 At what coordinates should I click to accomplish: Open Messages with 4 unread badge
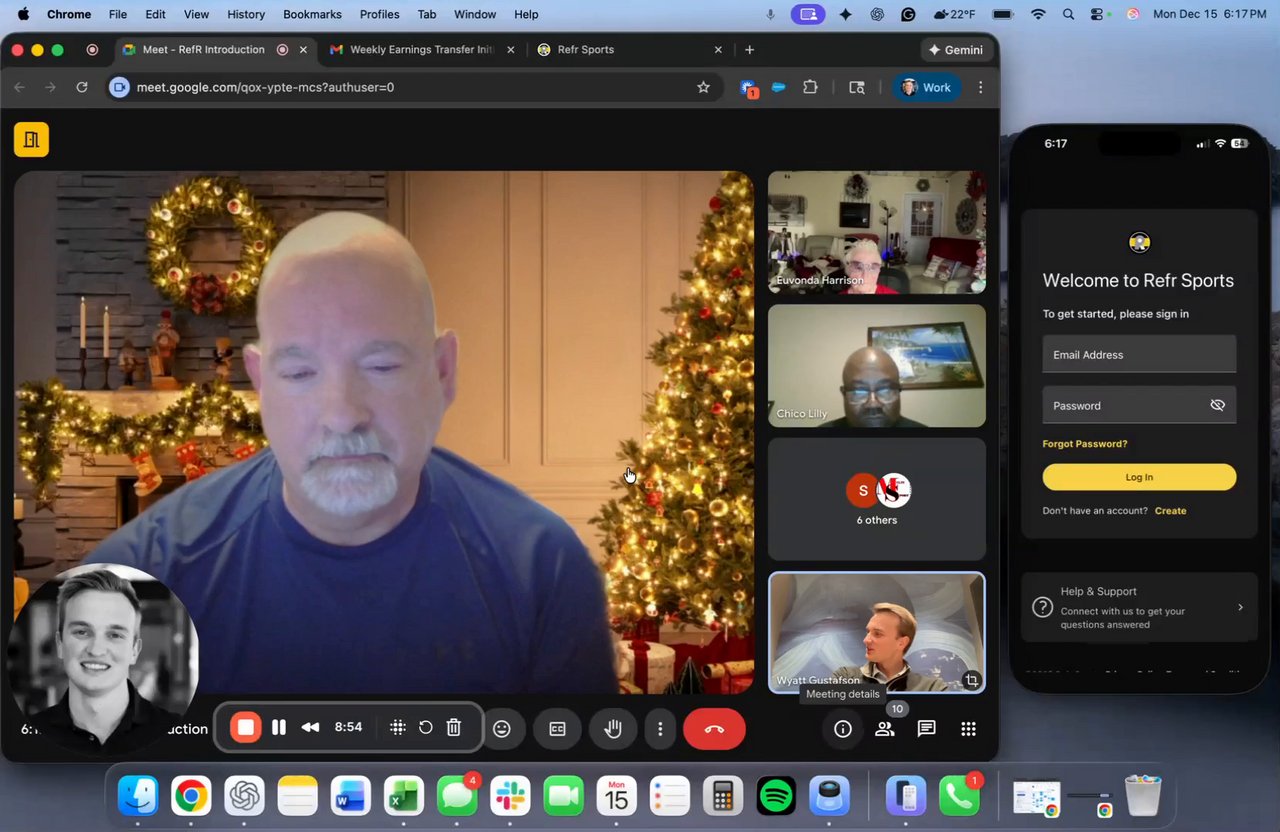[x=458, y=797]
